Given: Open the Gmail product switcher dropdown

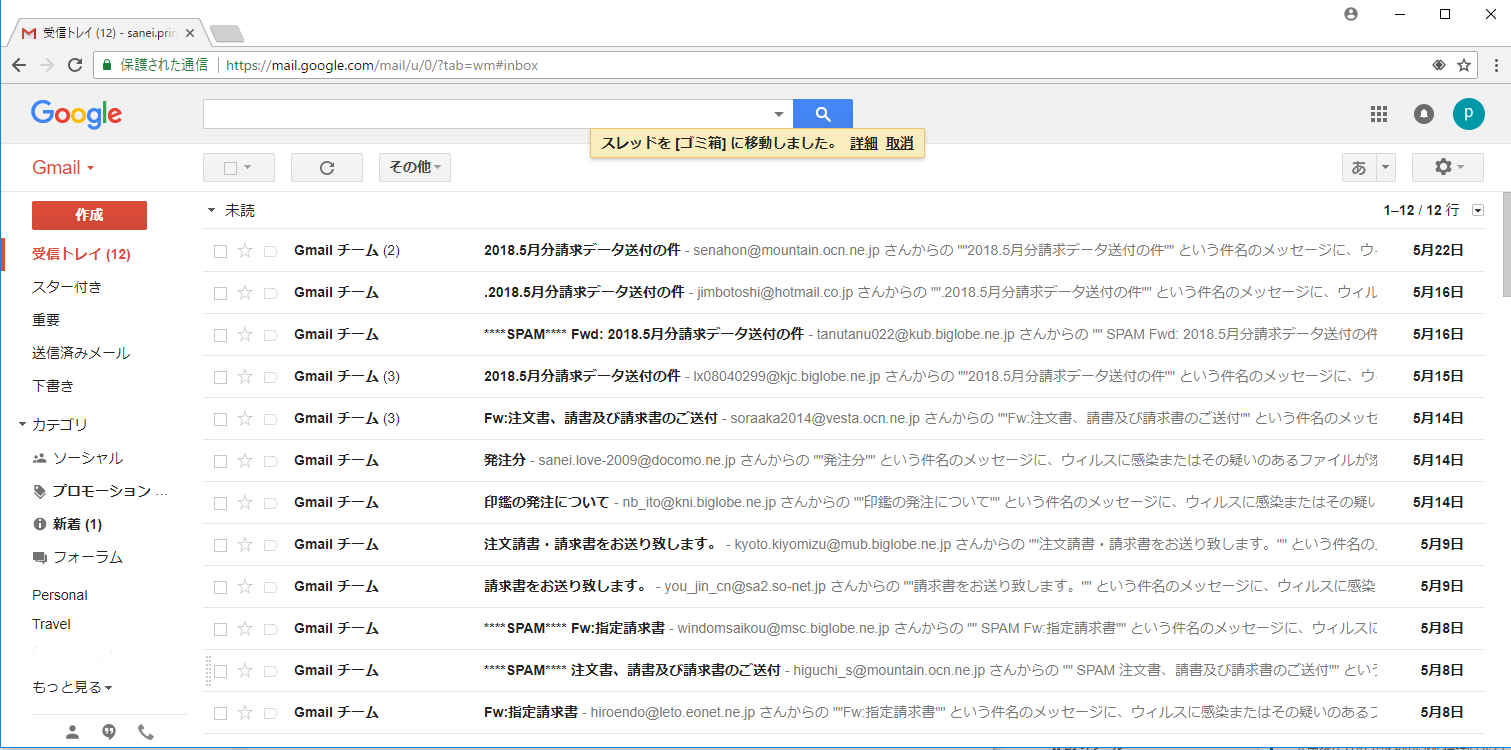Looking at the screenshot, I should [x=63, y=167].
